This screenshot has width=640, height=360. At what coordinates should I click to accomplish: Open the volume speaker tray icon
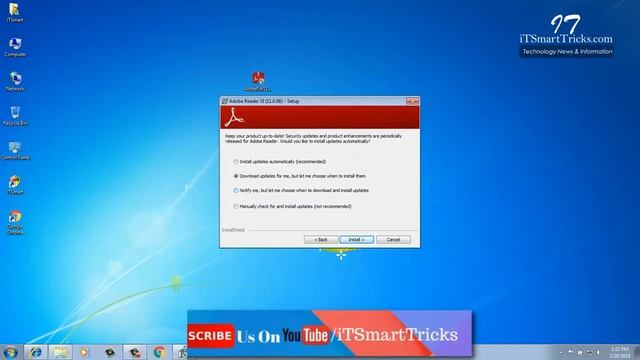(599, 352)
